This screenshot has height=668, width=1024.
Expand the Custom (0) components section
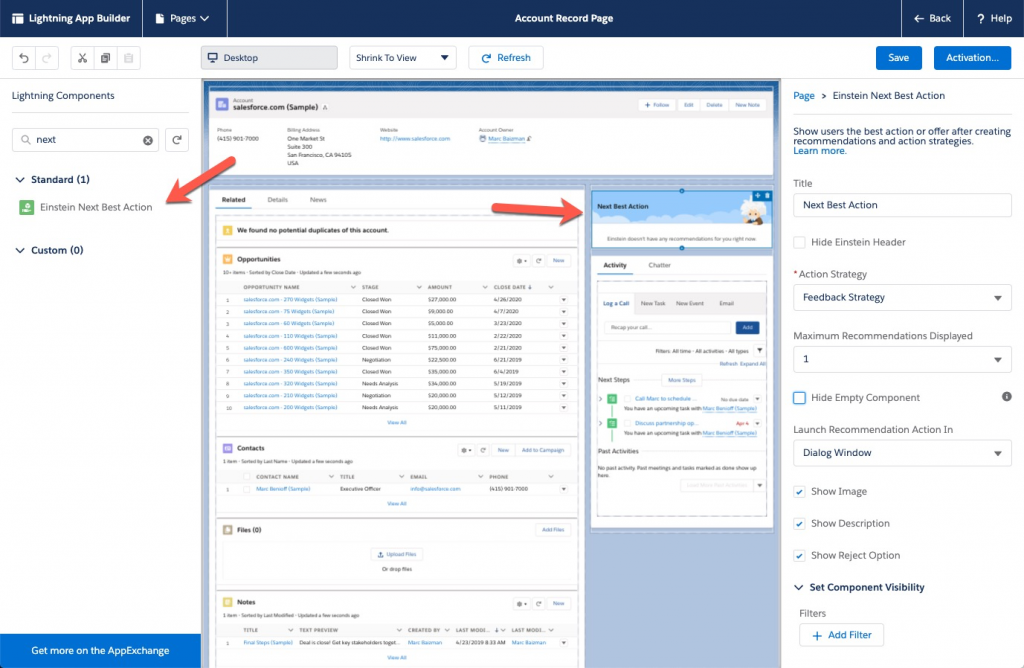point(20,250)
